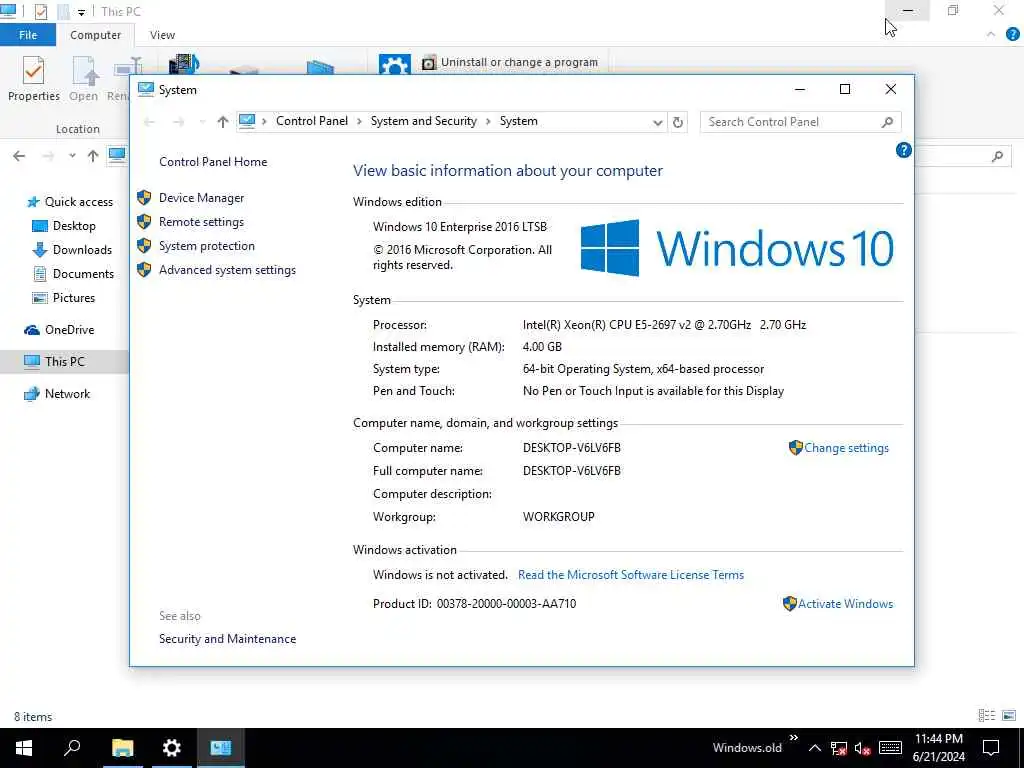The height and width of the screenshot is (768, 1024).
Task: Go up one level in System window
Action: click(223, 121)
